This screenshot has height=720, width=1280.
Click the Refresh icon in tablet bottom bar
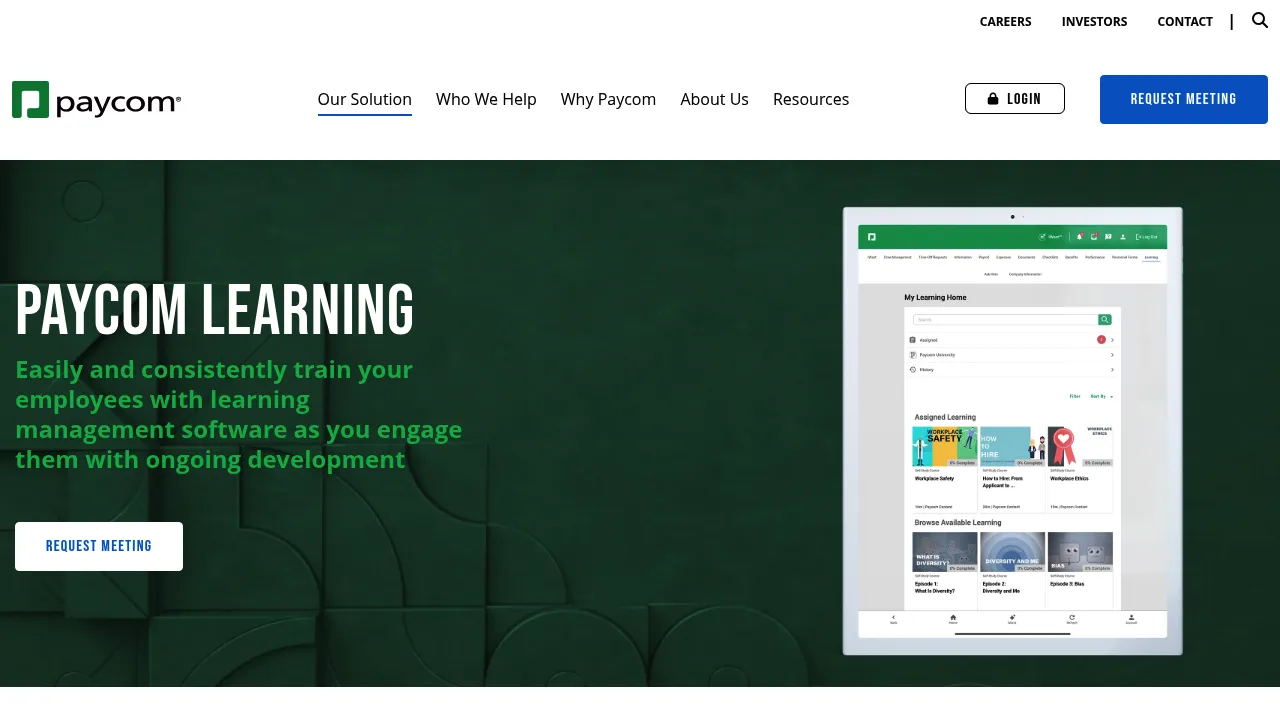(1072, 620)
